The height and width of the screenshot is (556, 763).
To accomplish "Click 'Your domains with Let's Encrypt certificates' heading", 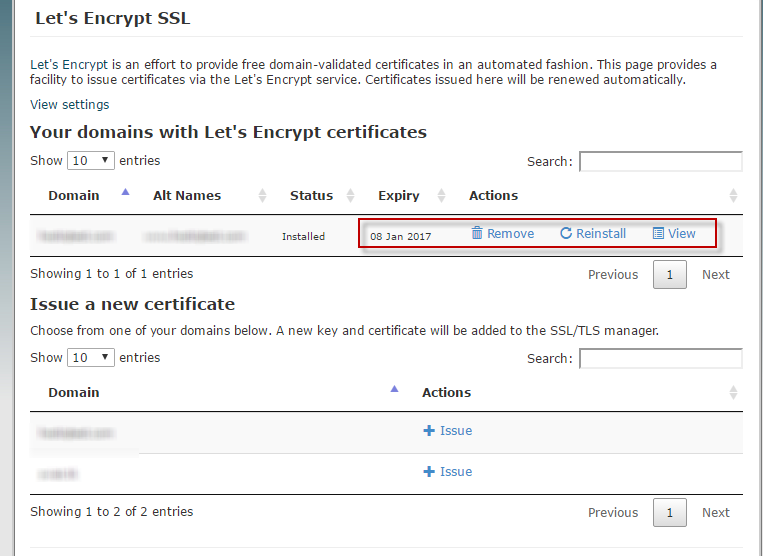I will pos(228,132).
